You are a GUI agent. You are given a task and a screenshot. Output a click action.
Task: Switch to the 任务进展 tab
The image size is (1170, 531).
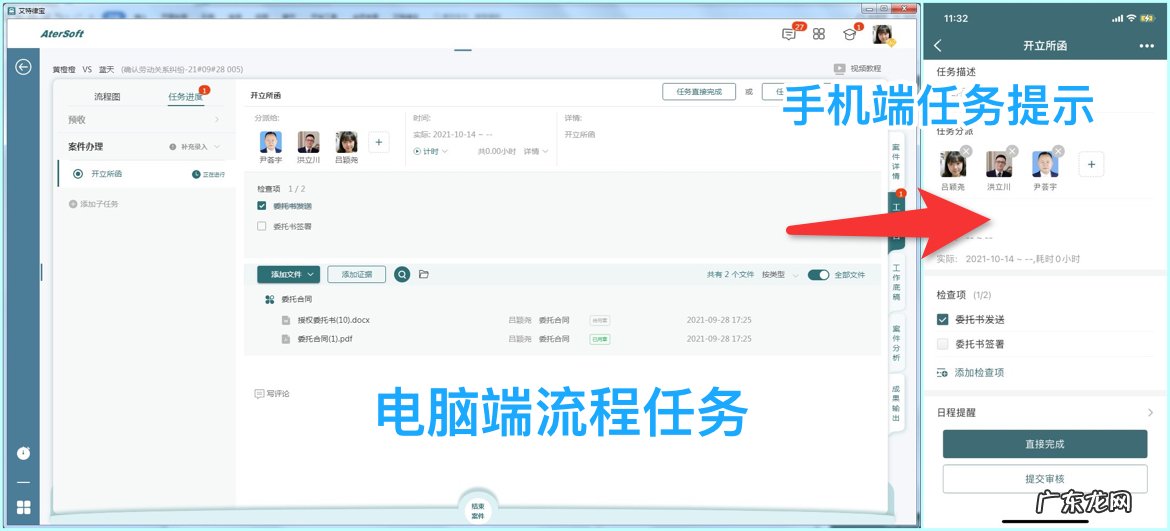tap(185, 97)
